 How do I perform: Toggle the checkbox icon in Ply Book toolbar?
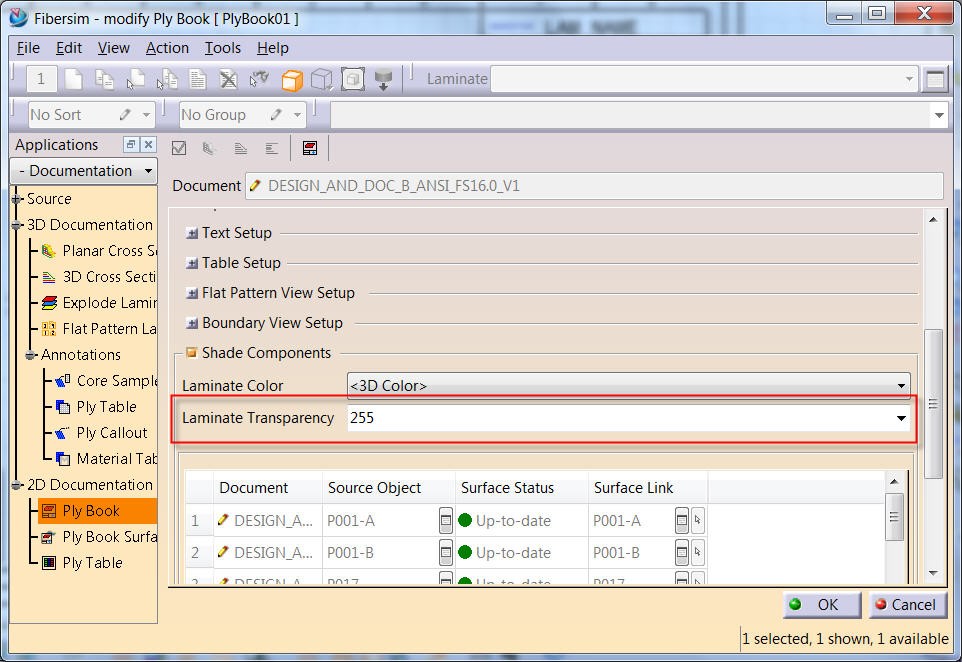(x=179, y=147)
